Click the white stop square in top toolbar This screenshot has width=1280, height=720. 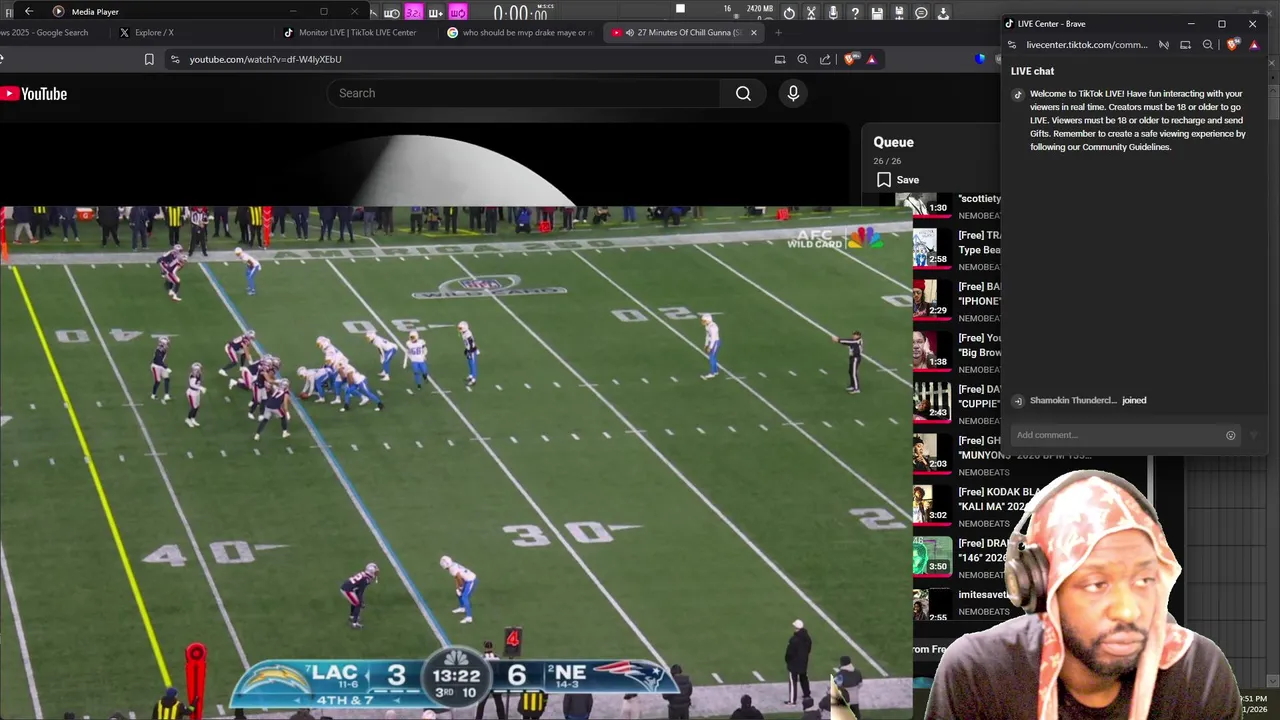680,9
